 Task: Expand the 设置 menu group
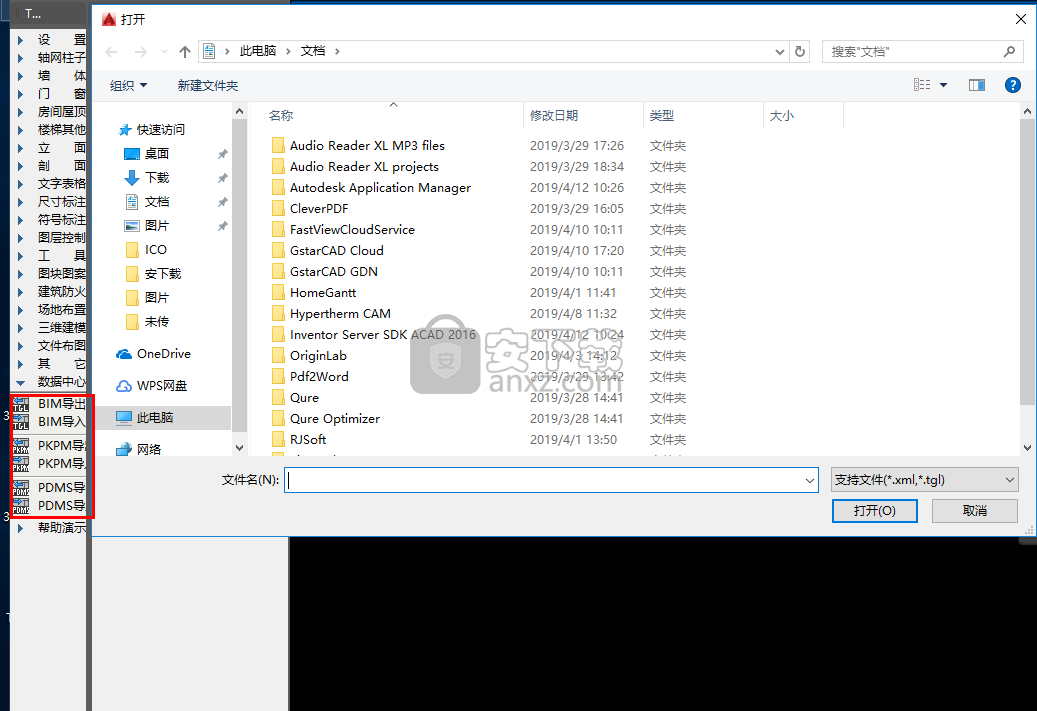coord(20,40)
